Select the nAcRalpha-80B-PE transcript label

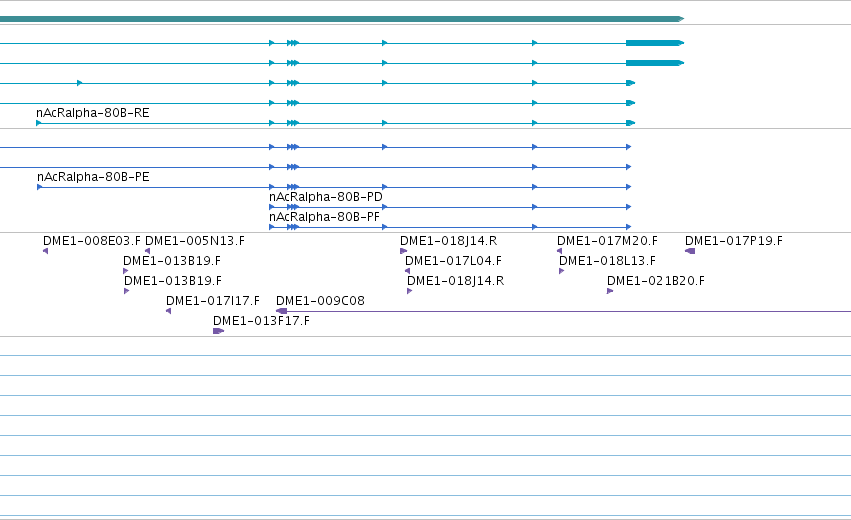[93, 177]
